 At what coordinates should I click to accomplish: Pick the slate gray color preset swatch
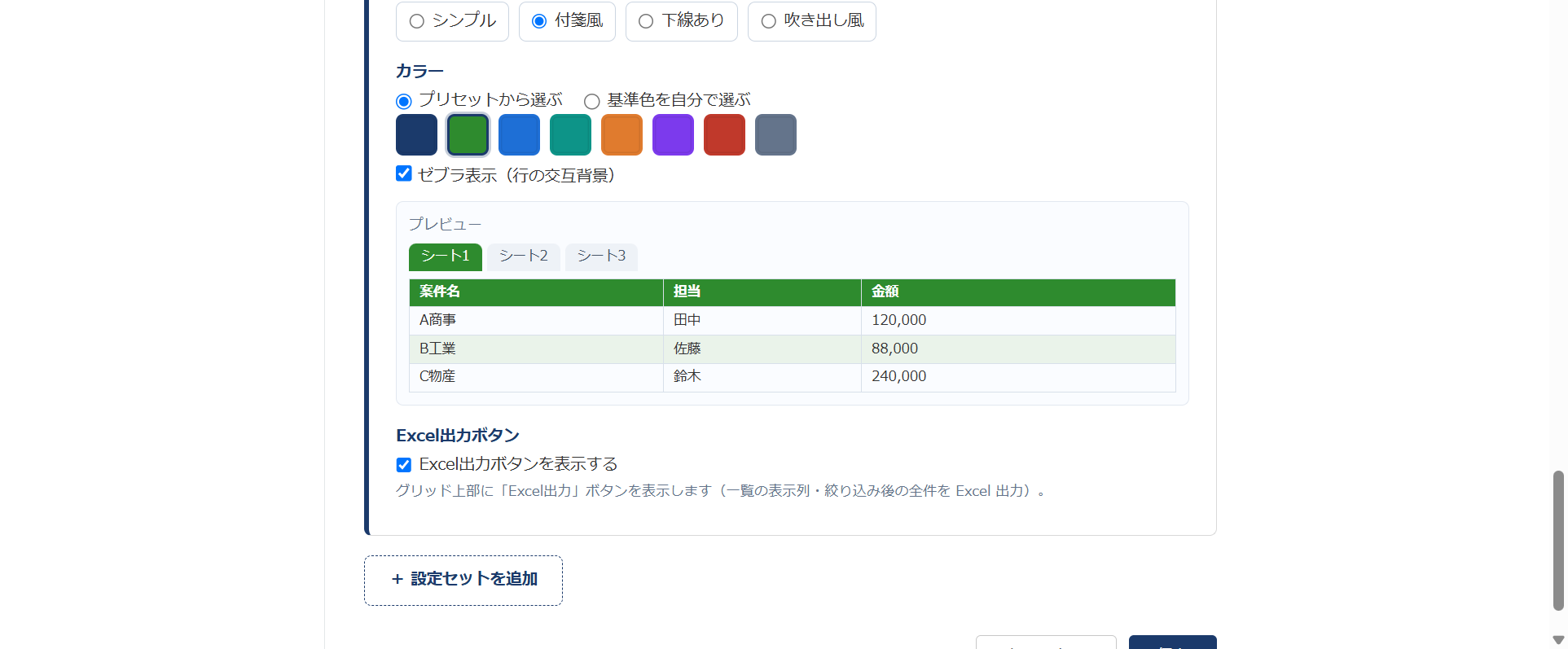point(775,134)
